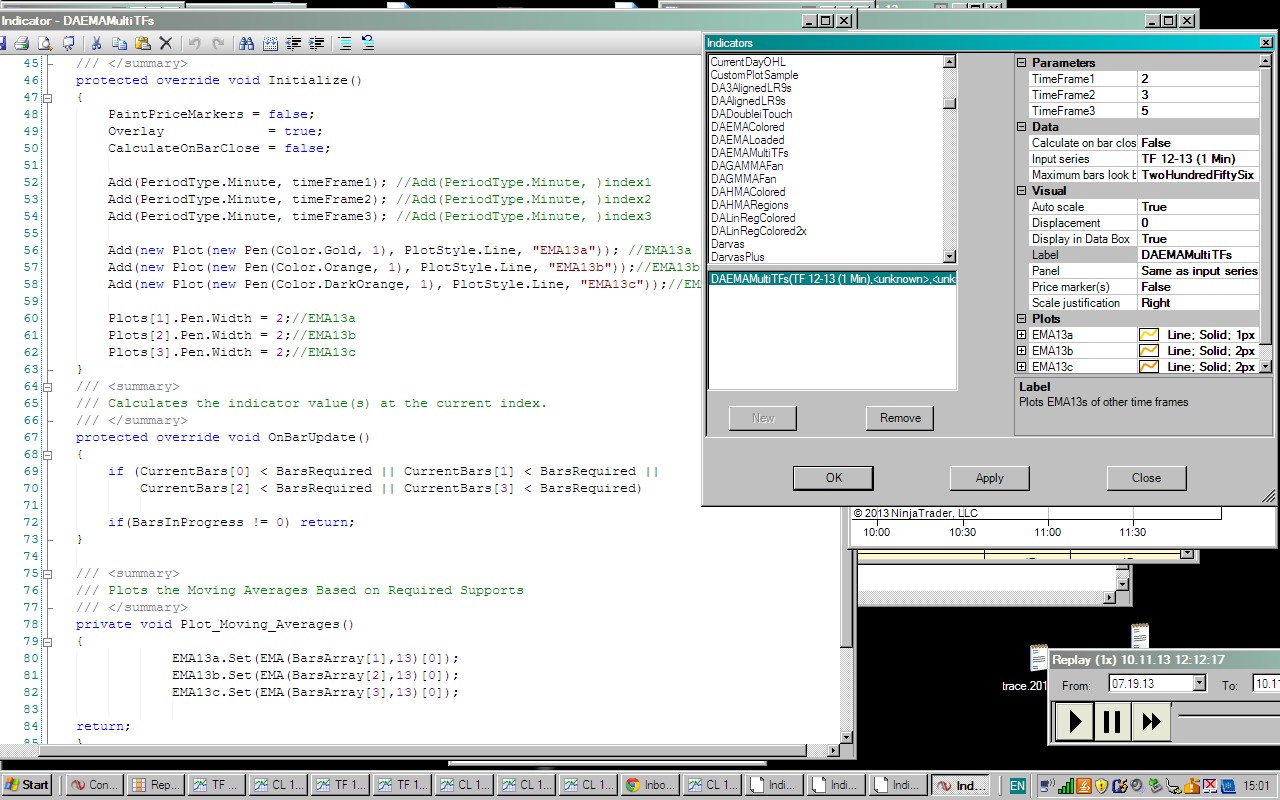The height and width of the screenshot is (800, 1280).
Task: Click the Paste clipboard icon
Action: pyautogui.click(x=142, y=43)
